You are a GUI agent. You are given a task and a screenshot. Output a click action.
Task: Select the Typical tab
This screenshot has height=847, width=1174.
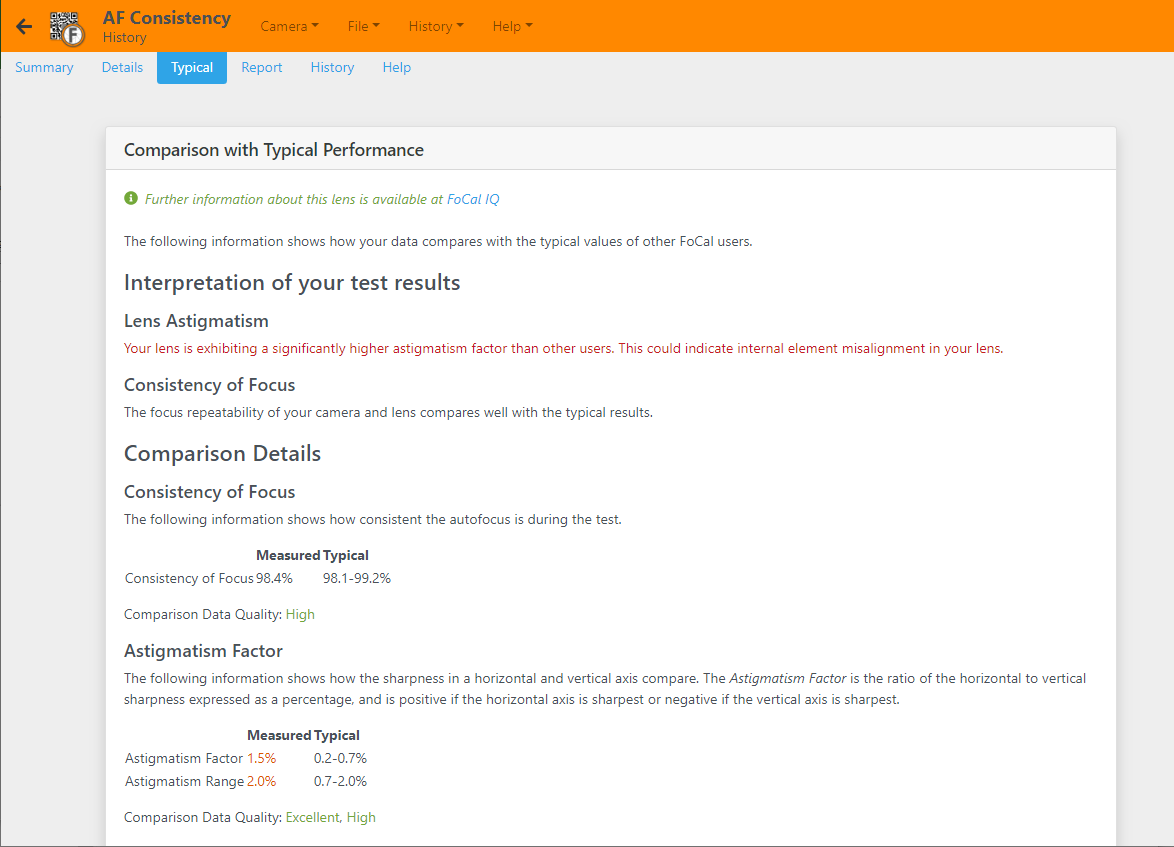point(192,67)
